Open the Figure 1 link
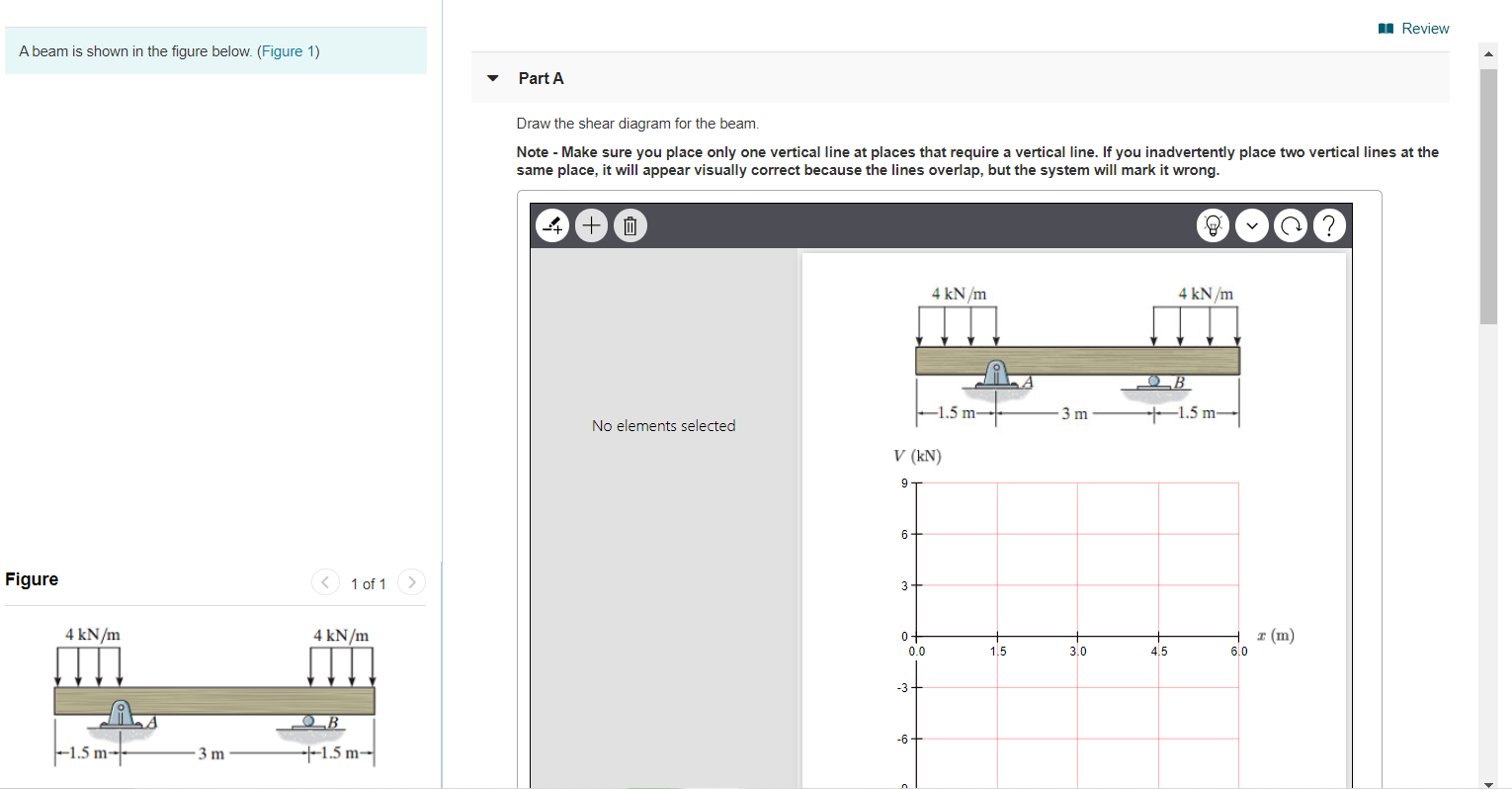This screenshot has width=1512, height=789. [290, 50]
